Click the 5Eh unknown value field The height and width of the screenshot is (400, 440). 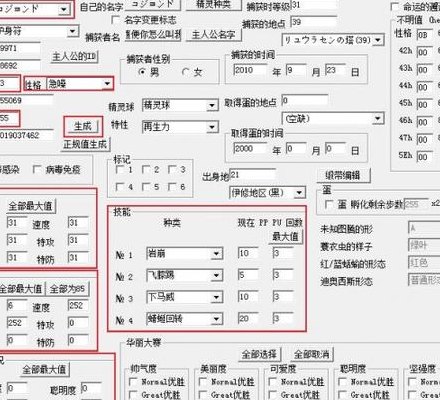425,157
